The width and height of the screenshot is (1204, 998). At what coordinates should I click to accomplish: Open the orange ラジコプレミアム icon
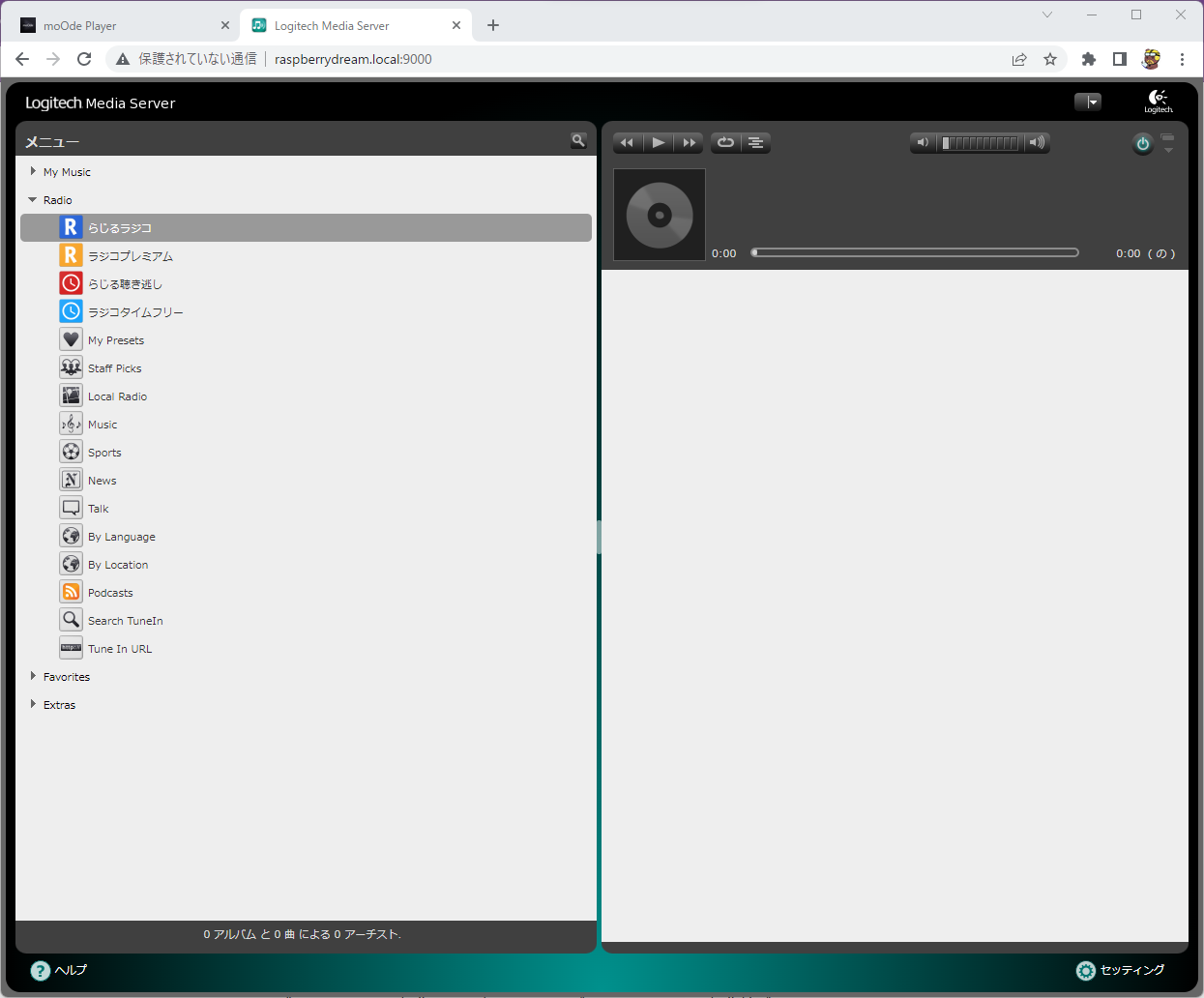point(71,255)
